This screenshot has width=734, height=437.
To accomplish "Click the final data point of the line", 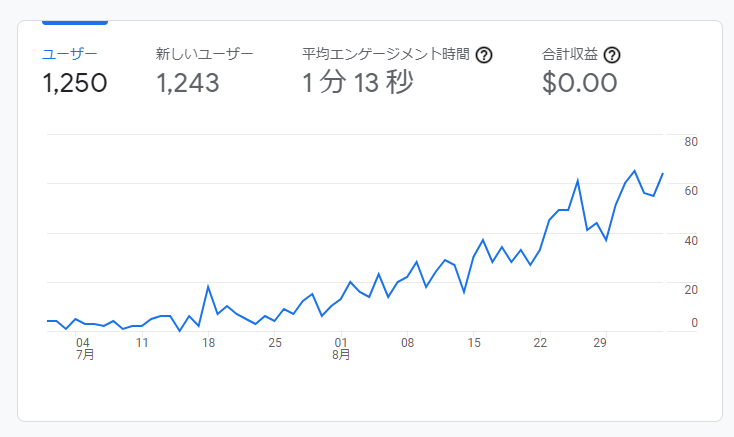I will 662,174.
